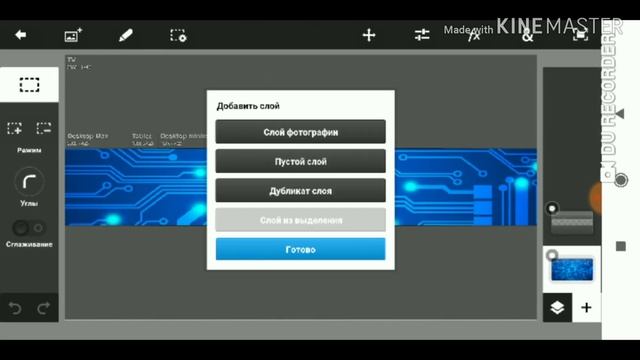Tap the Android recents square button

point(621,246)
